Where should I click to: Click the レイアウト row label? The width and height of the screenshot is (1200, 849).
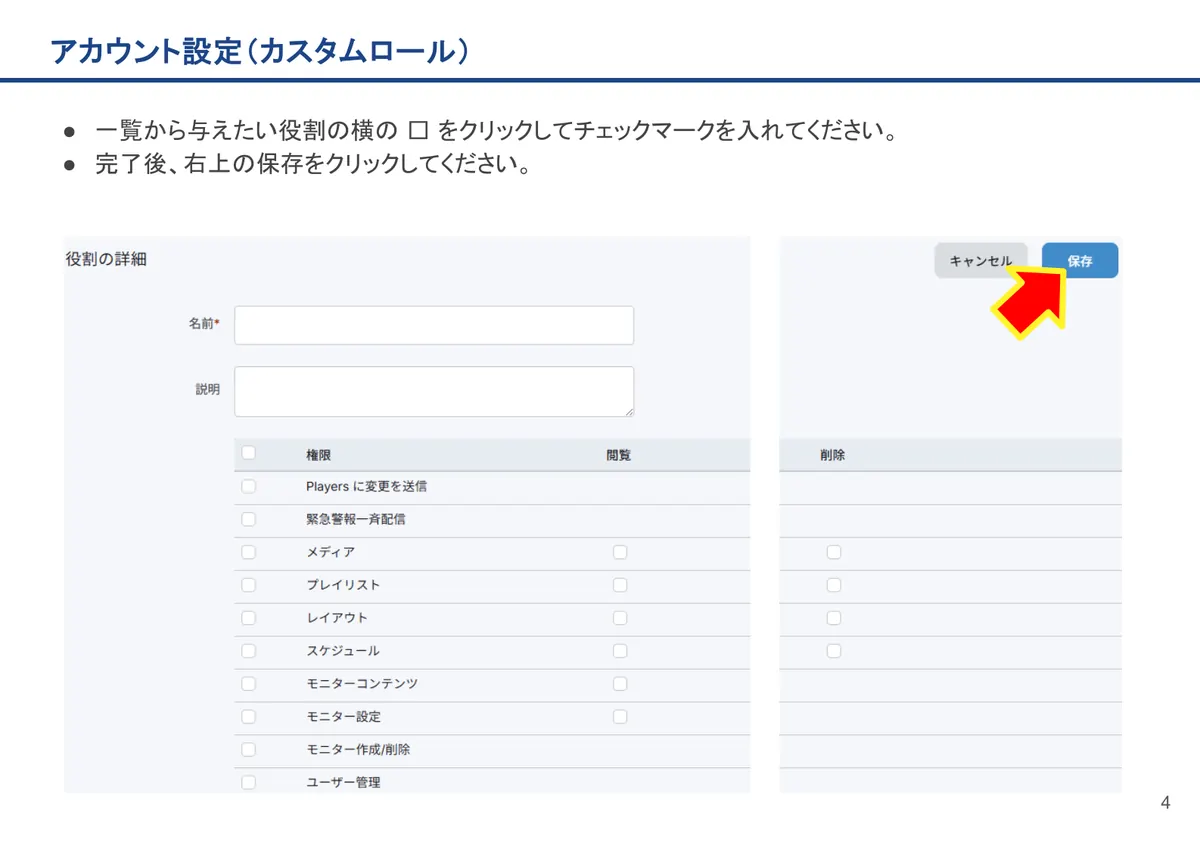coord(337,618)
